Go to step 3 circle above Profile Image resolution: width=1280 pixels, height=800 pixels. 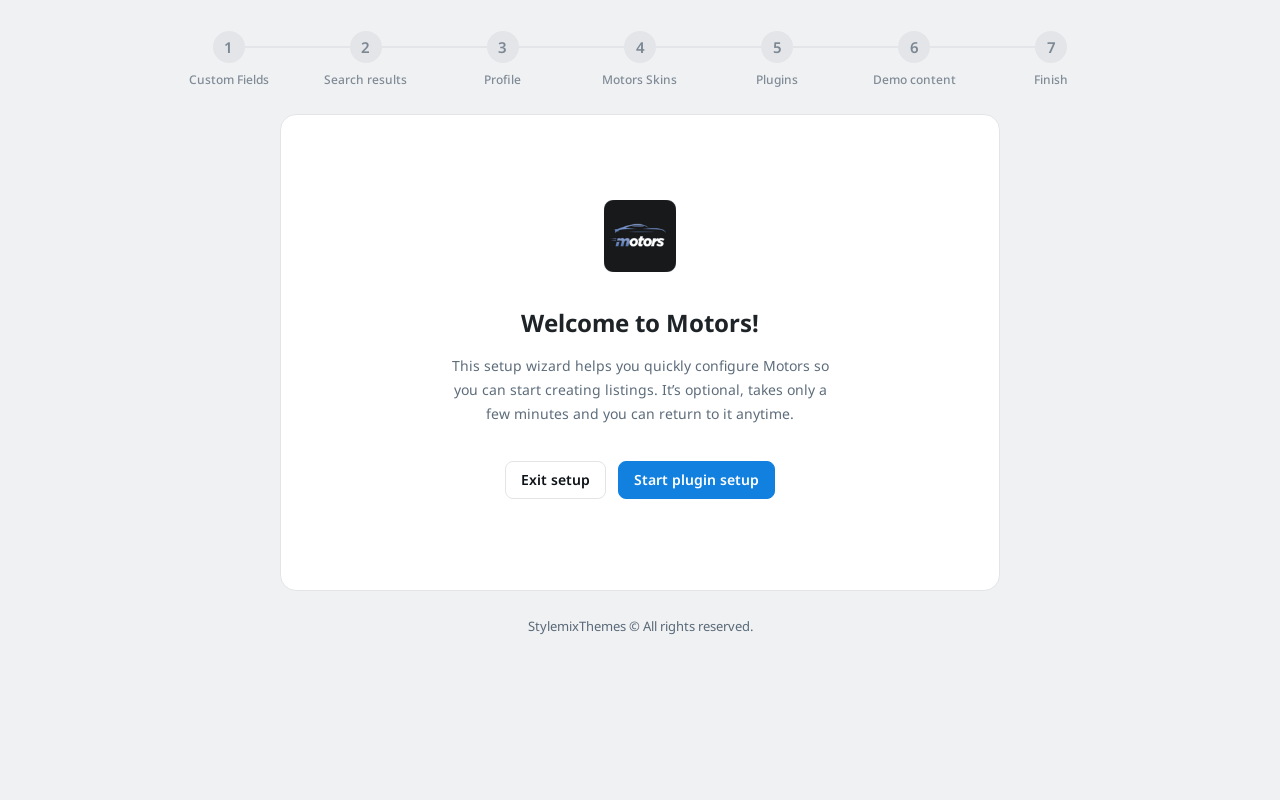tap(503, 47)
